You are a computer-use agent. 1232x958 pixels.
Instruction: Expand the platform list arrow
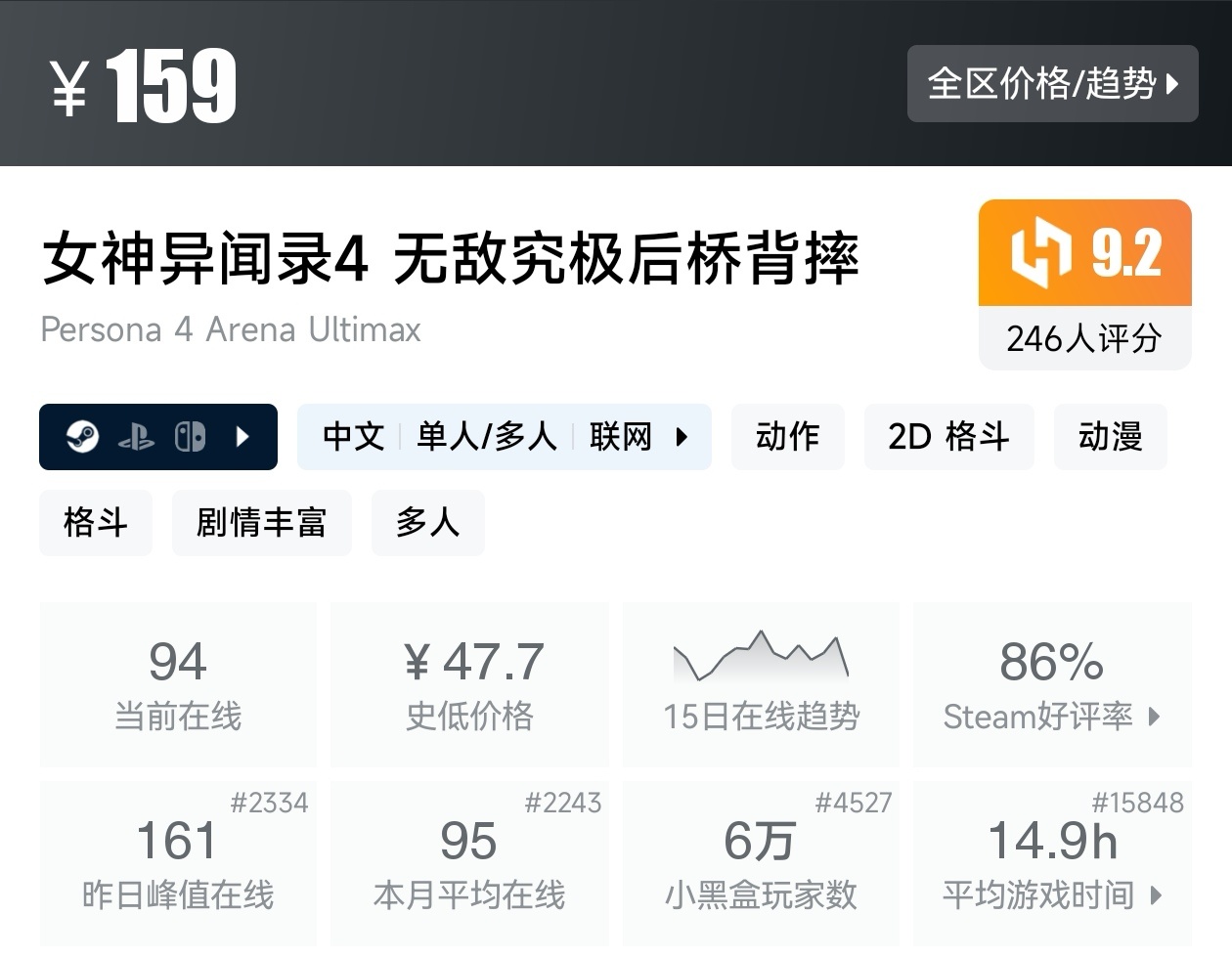coord(243,436)
